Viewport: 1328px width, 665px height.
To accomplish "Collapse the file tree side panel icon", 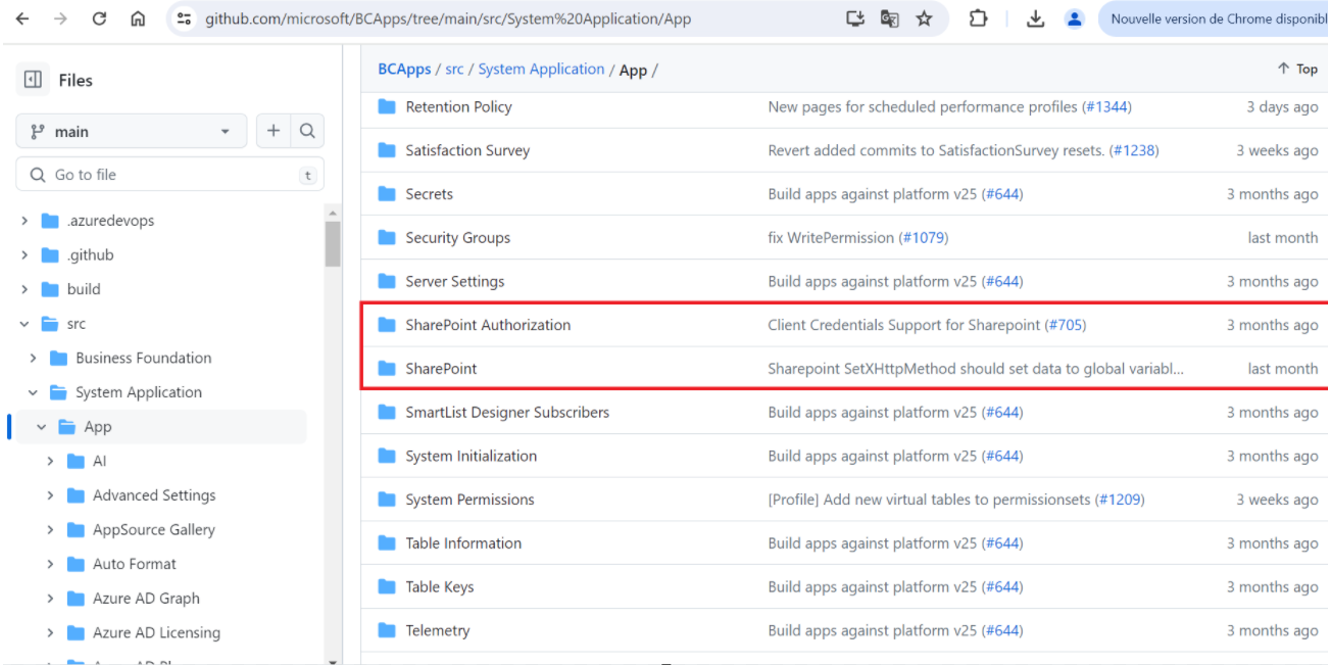I will click(33, 80).
